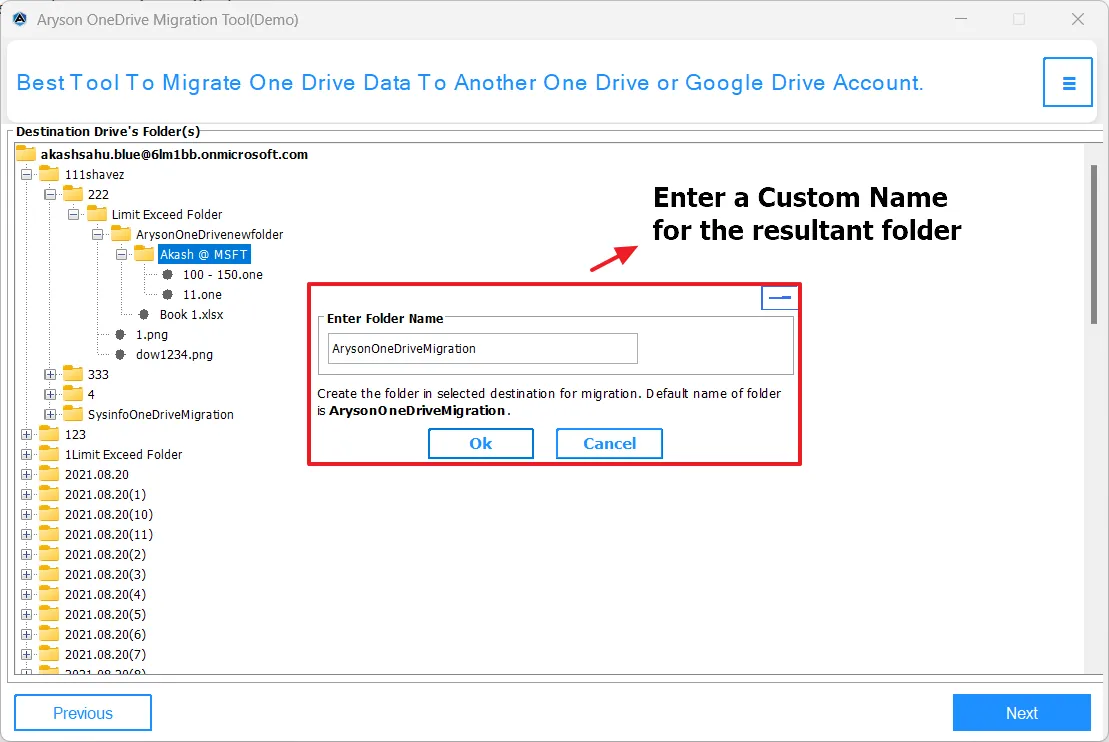Viewport: 1109px width, 742px height.
Task: Collapse the 222 folder node
Action: [51, 194]
